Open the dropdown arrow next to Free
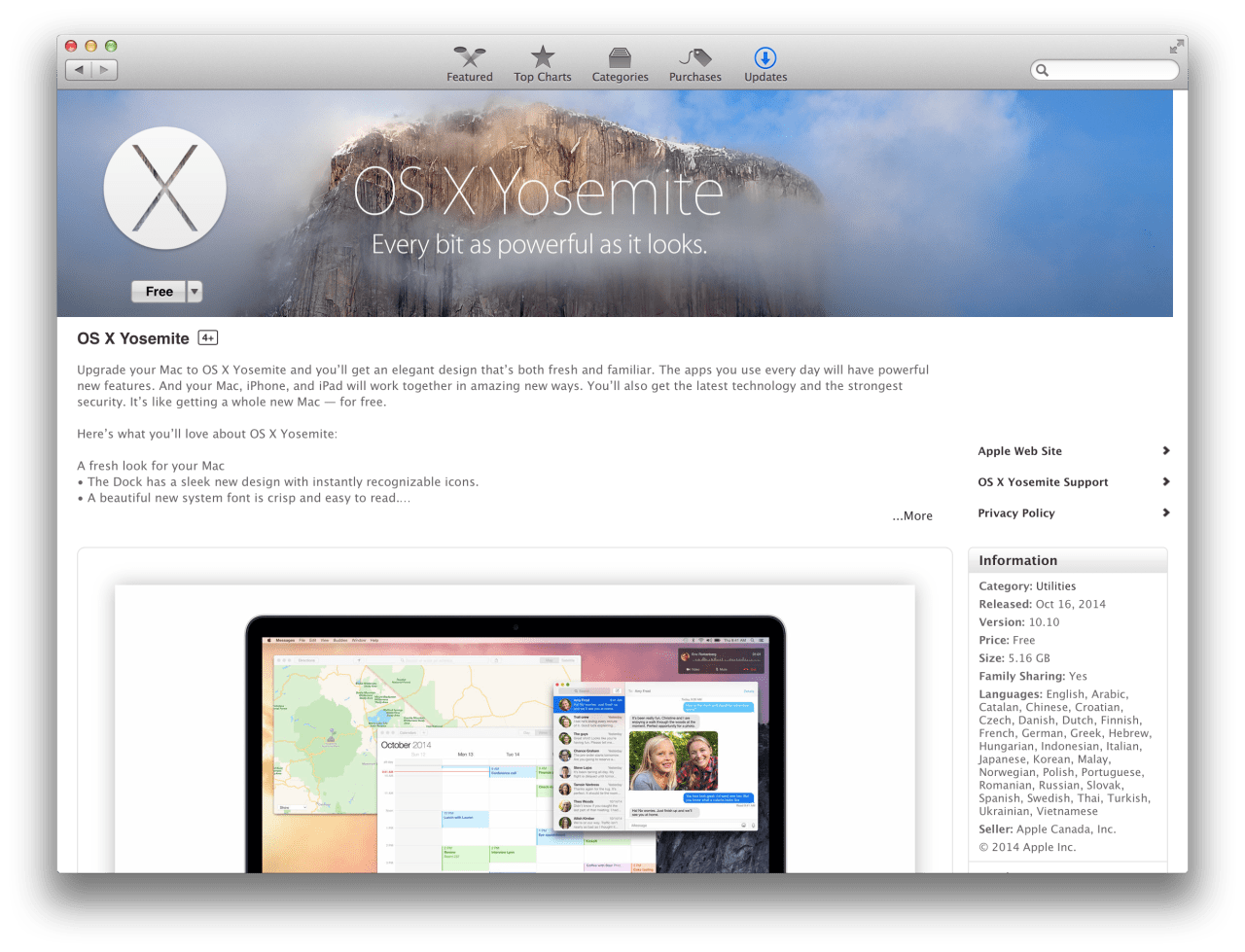The image size is (1245, 952). click(194, 291)
